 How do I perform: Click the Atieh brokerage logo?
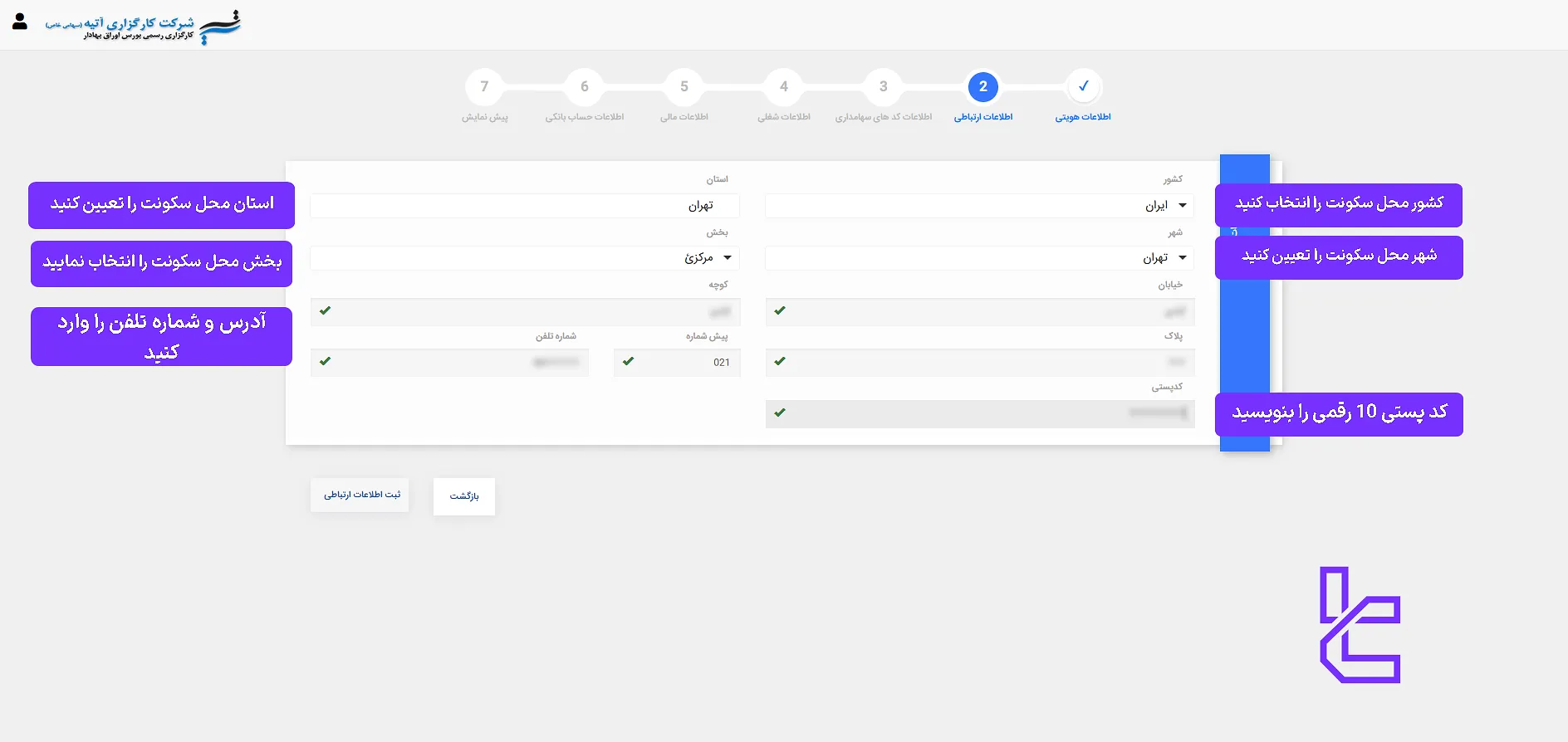[x=144, y=27]
